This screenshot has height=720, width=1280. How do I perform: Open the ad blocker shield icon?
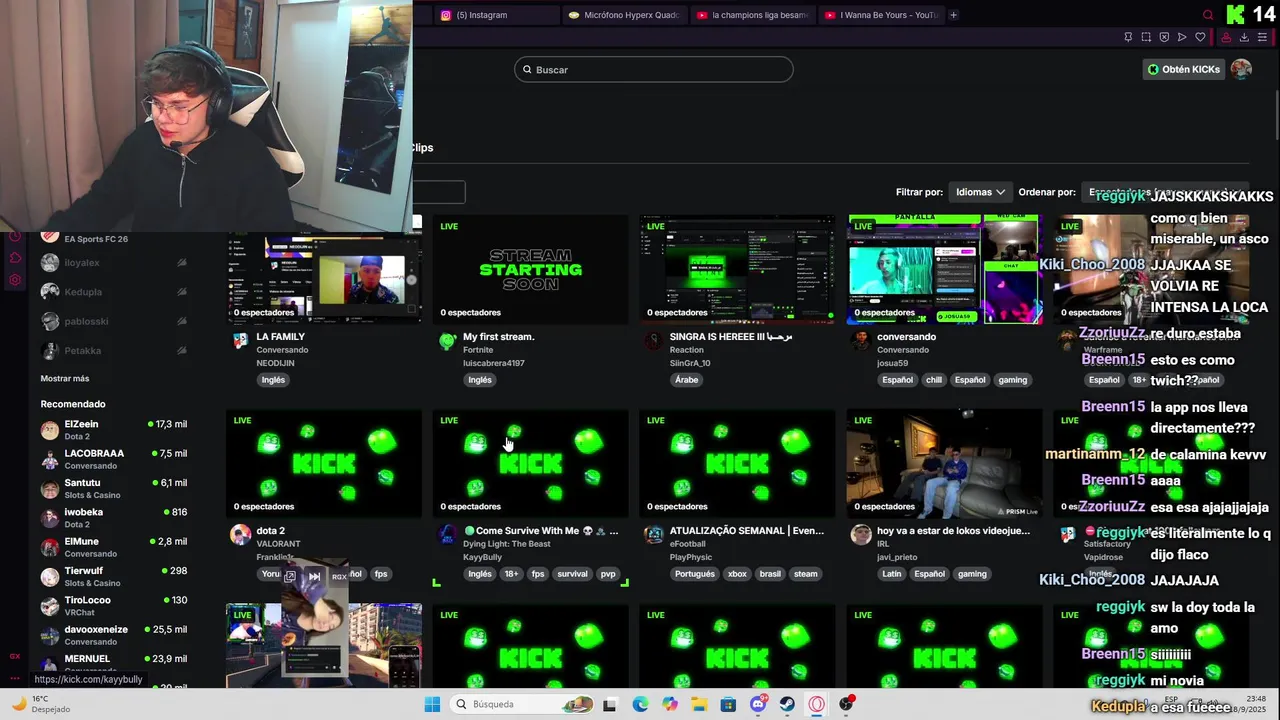pos(1164,37)
